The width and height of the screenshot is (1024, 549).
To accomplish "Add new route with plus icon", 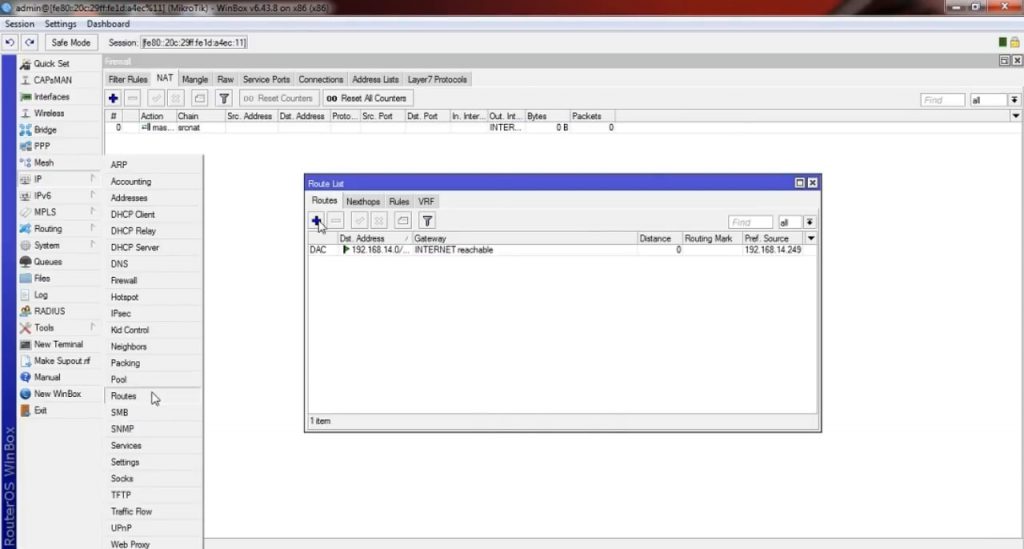I will coord(316,221).
